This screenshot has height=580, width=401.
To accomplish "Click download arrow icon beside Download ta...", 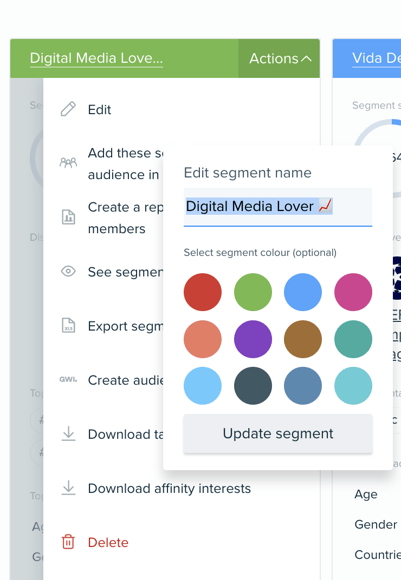I will [x=68, y=434].
